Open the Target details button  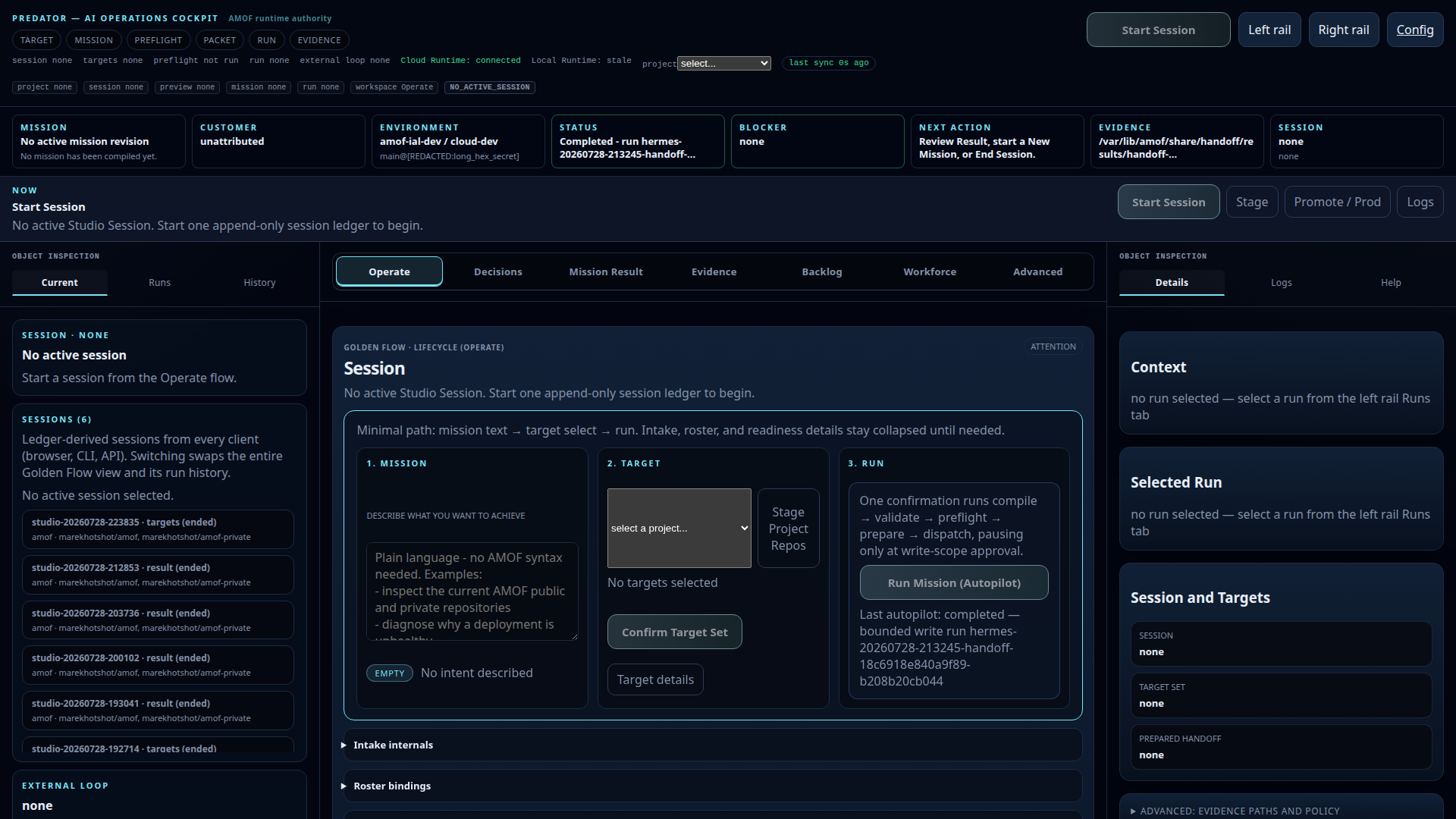point(655,679)
